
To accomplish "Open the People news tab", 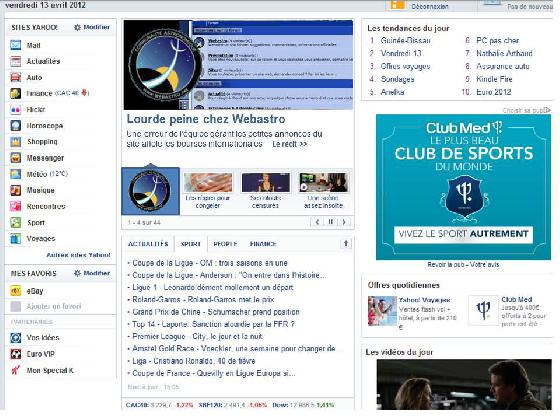I will [x=225, y=244].
